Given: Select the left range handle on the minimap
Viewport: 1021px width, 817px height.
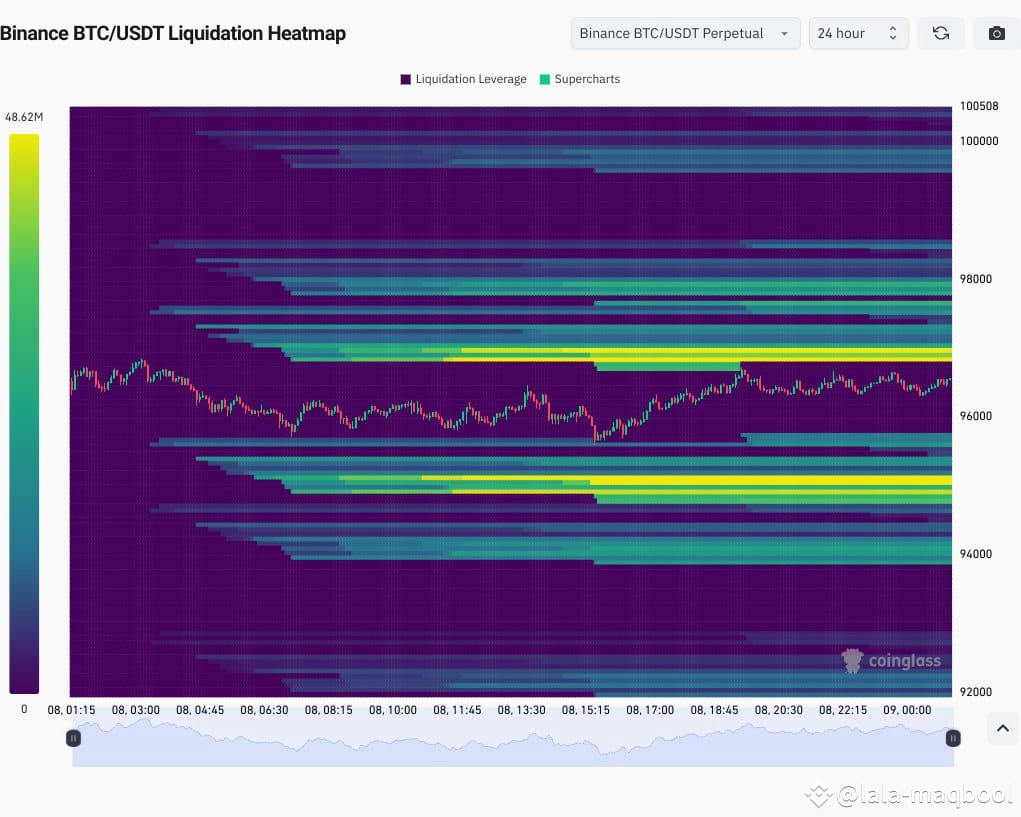Looking at the screenshot, I should coord(73,738).
